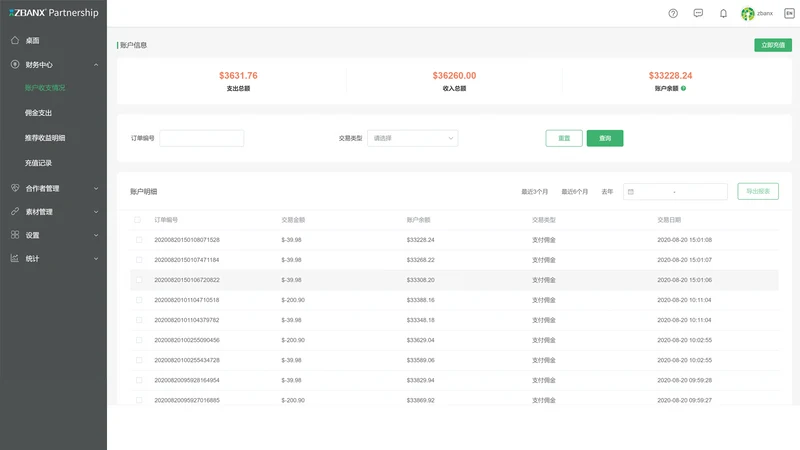This screenshot has height=450, width=800.
Task: Click the 账户明细 section title
Action: coord(143,192)
